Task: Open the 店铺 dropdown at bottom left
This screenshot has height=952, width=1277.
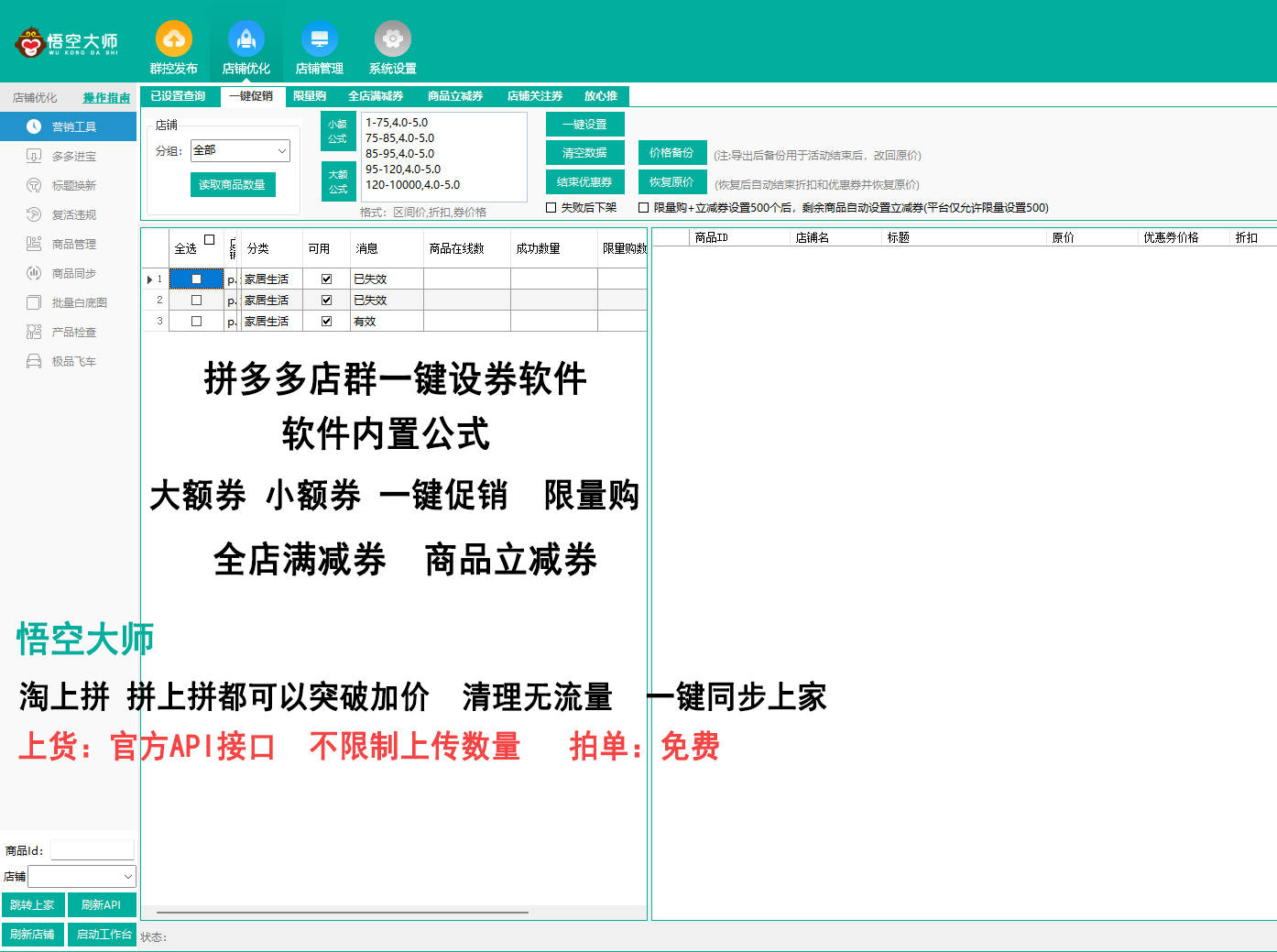Action: (82, 877)
